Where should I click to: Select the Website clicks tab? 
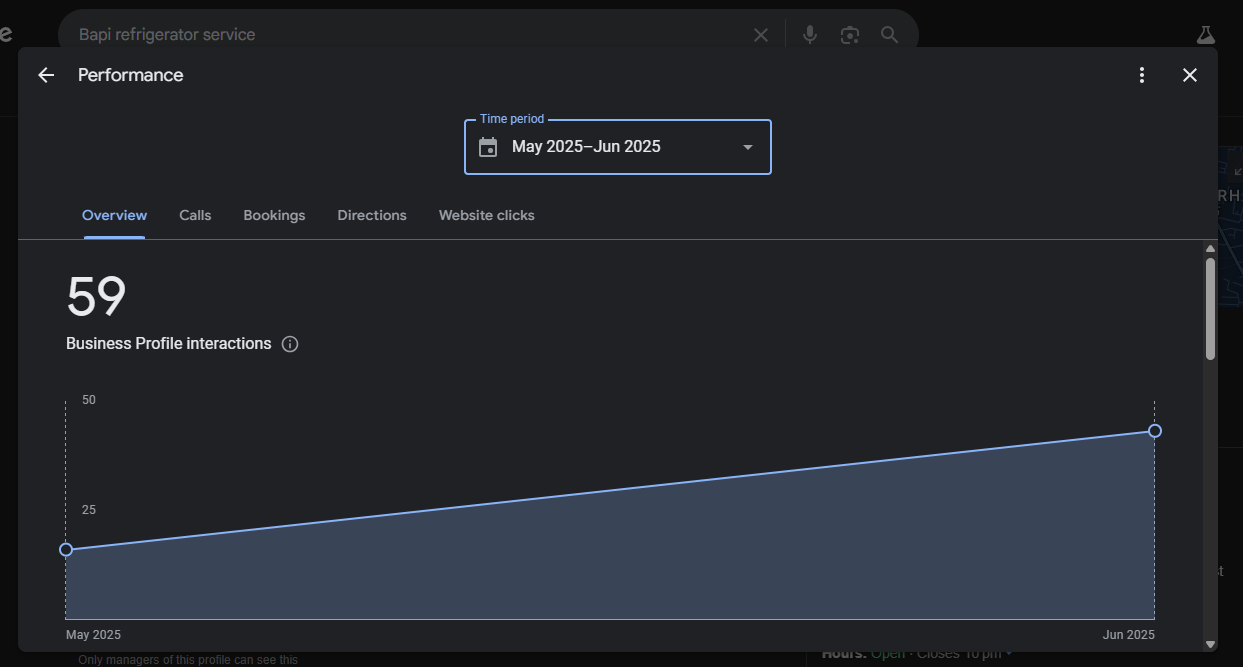(486, 215)
